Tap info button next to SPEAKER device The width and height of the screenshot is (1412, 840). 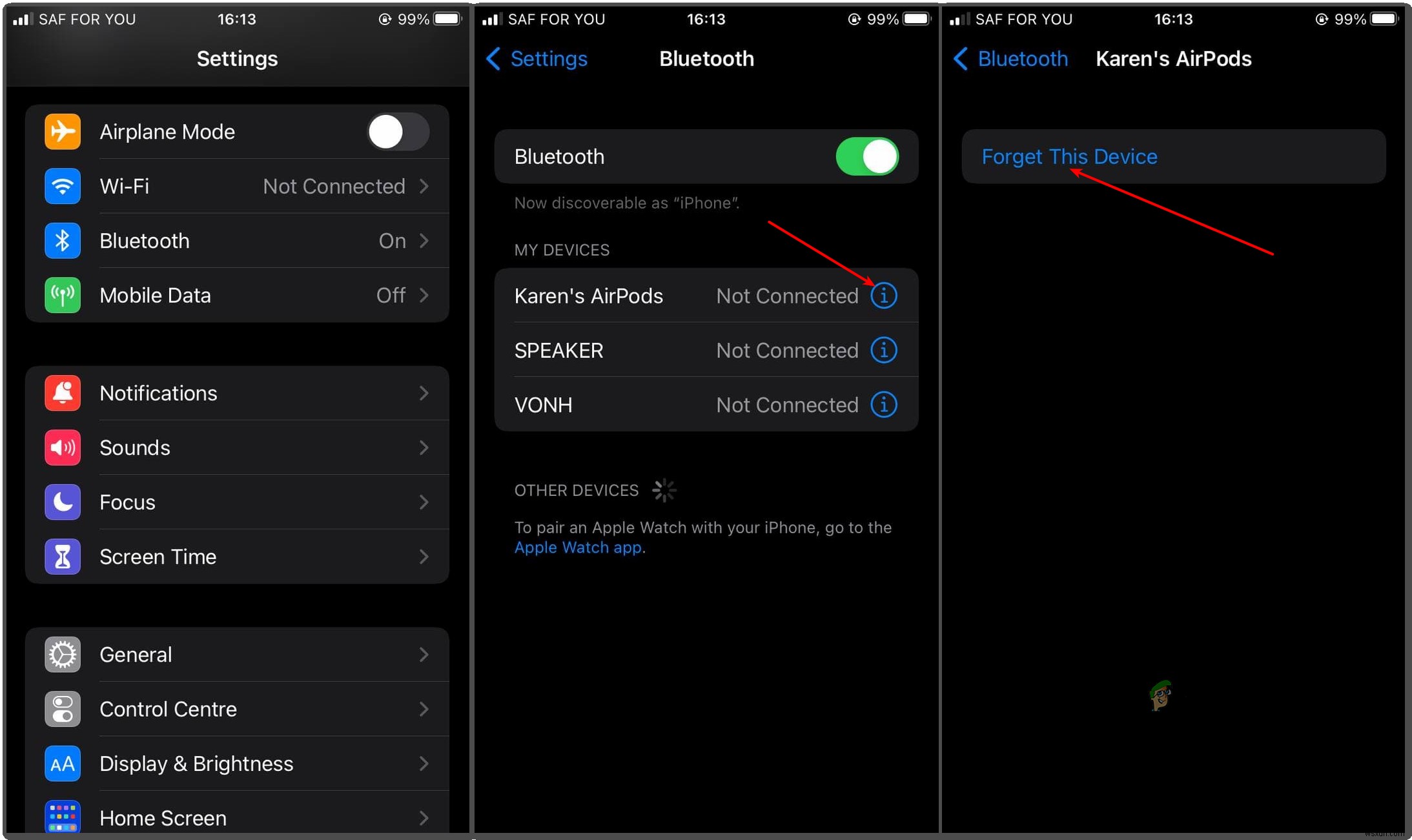(884, 350)
